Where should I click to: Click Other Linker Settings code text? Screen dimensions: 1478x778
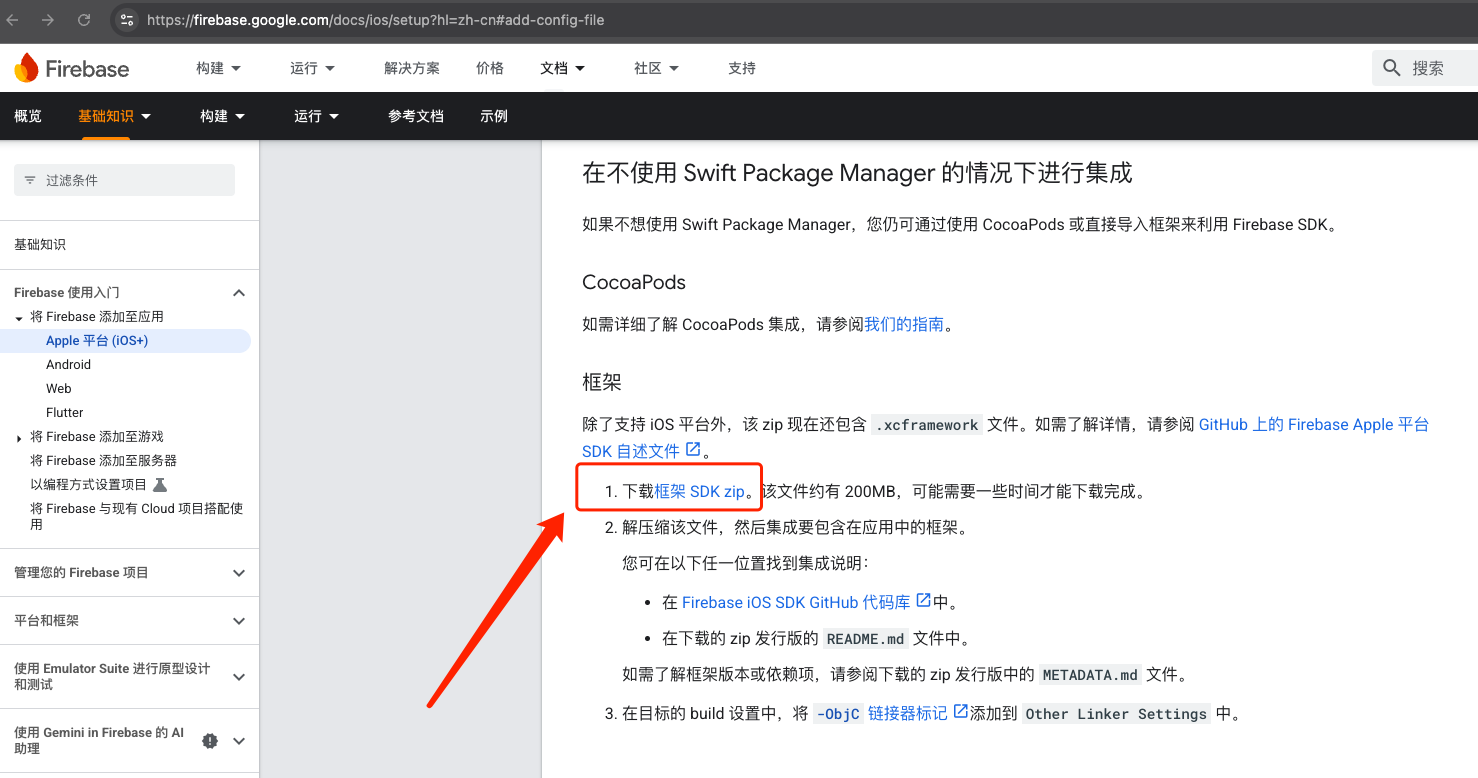click(x=1116, y=714)
